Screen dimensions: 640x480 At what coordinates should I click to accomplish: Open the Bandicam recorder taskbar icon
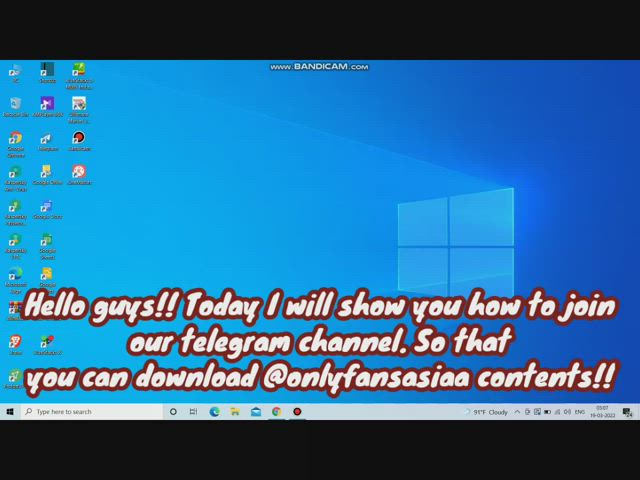(297, 412)
